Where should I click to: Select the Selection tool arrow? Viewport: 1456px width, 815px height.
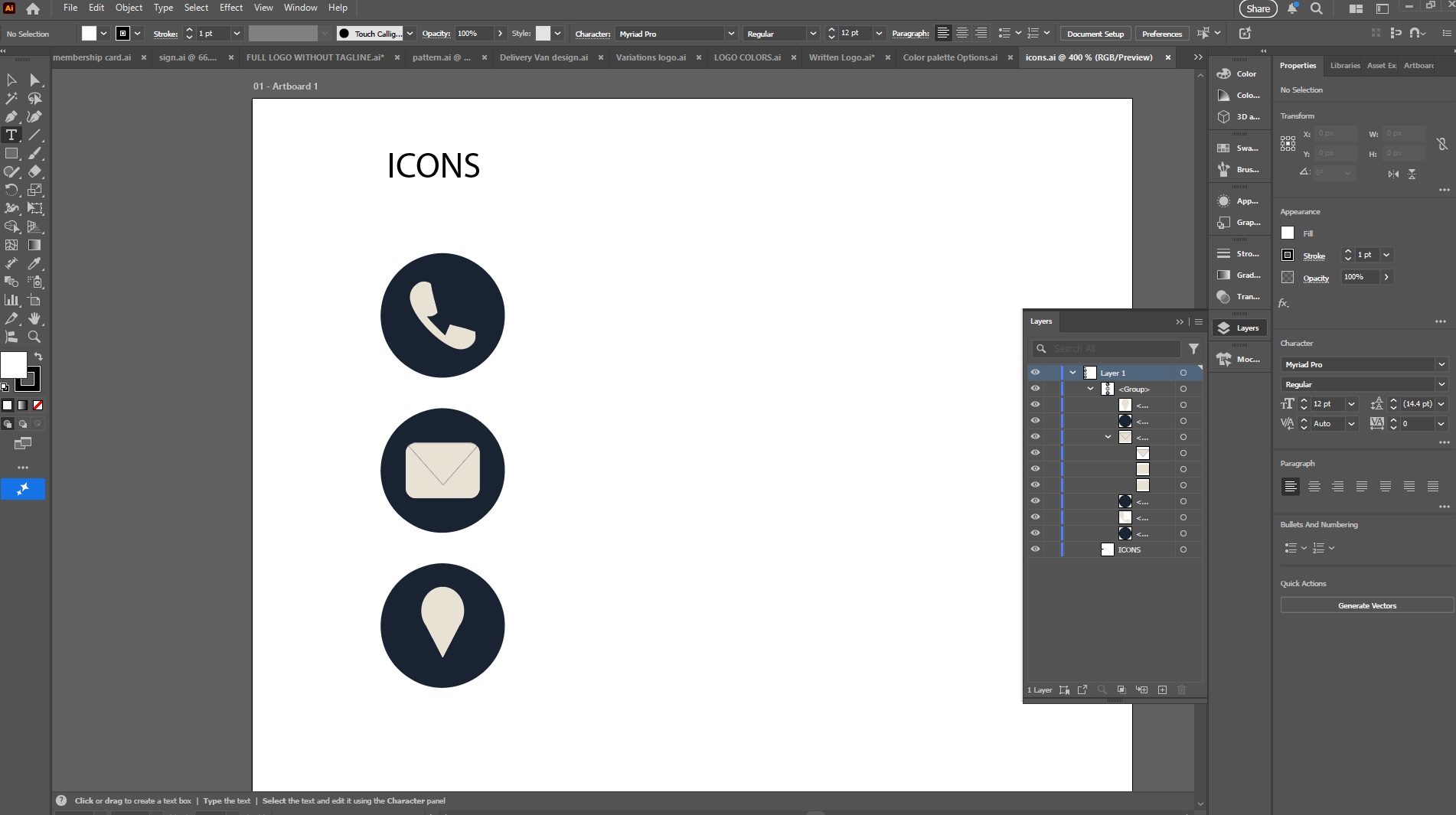(11, 80)
